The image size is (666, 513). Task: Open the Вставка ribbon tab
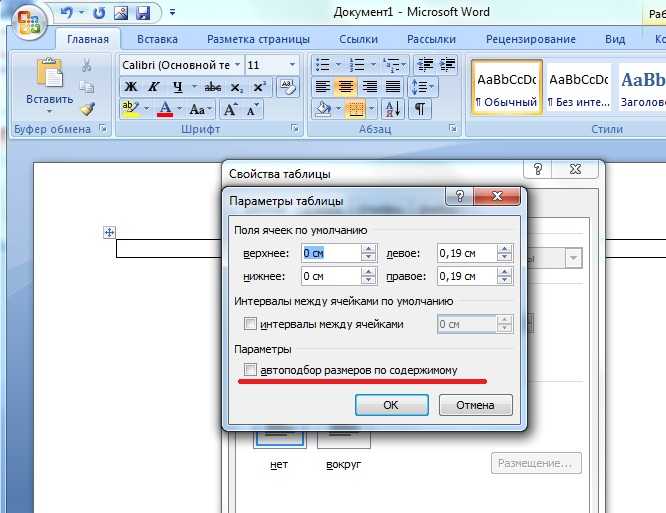157,39
